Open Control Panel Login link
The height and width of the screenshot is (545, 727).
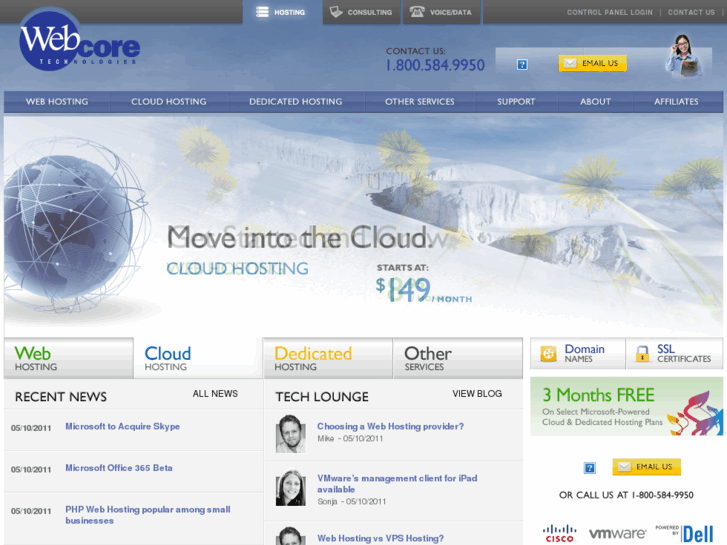point(609,13)
